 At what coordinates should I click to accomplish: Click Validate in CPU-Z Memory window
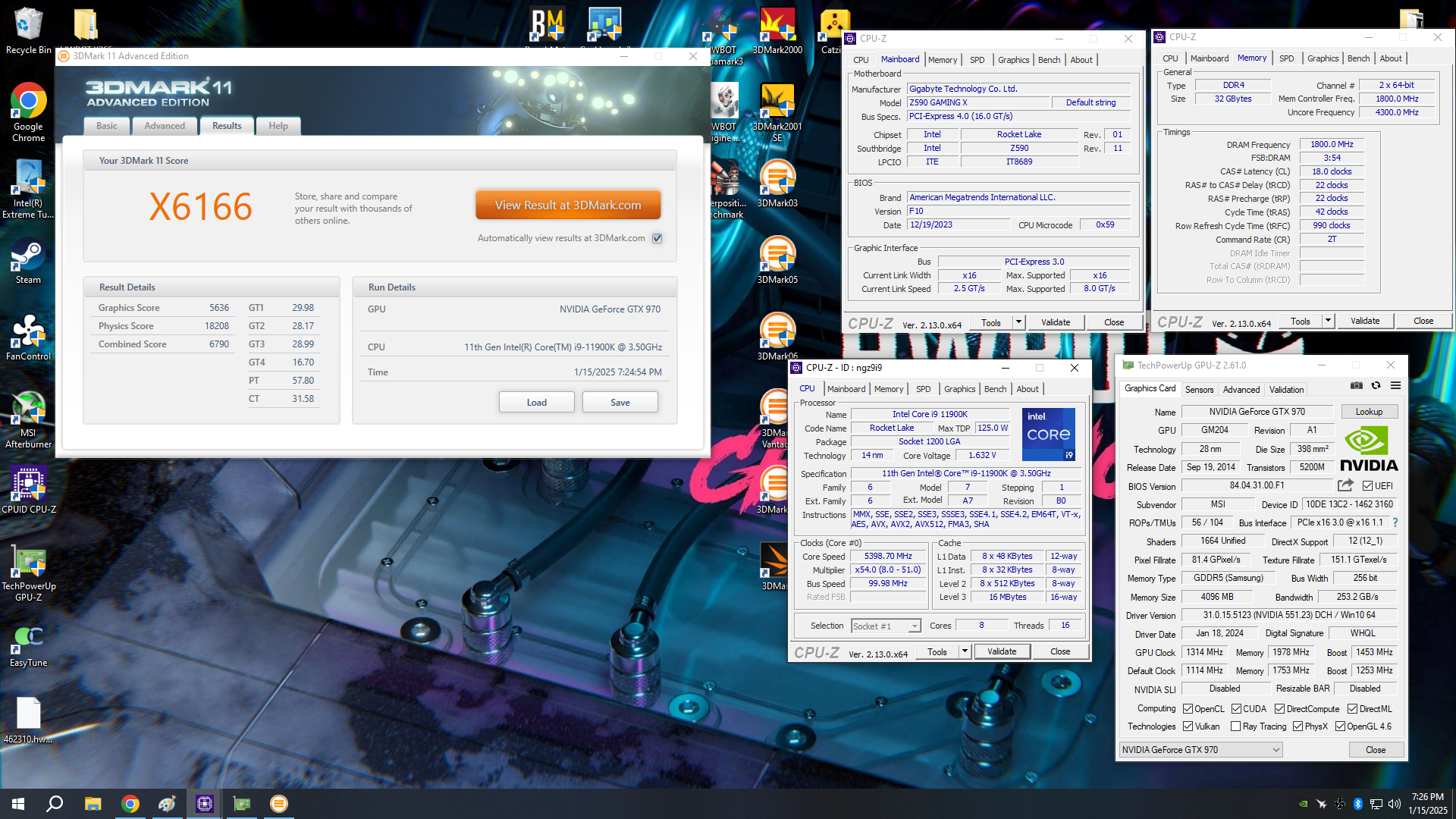(1365, 321)
